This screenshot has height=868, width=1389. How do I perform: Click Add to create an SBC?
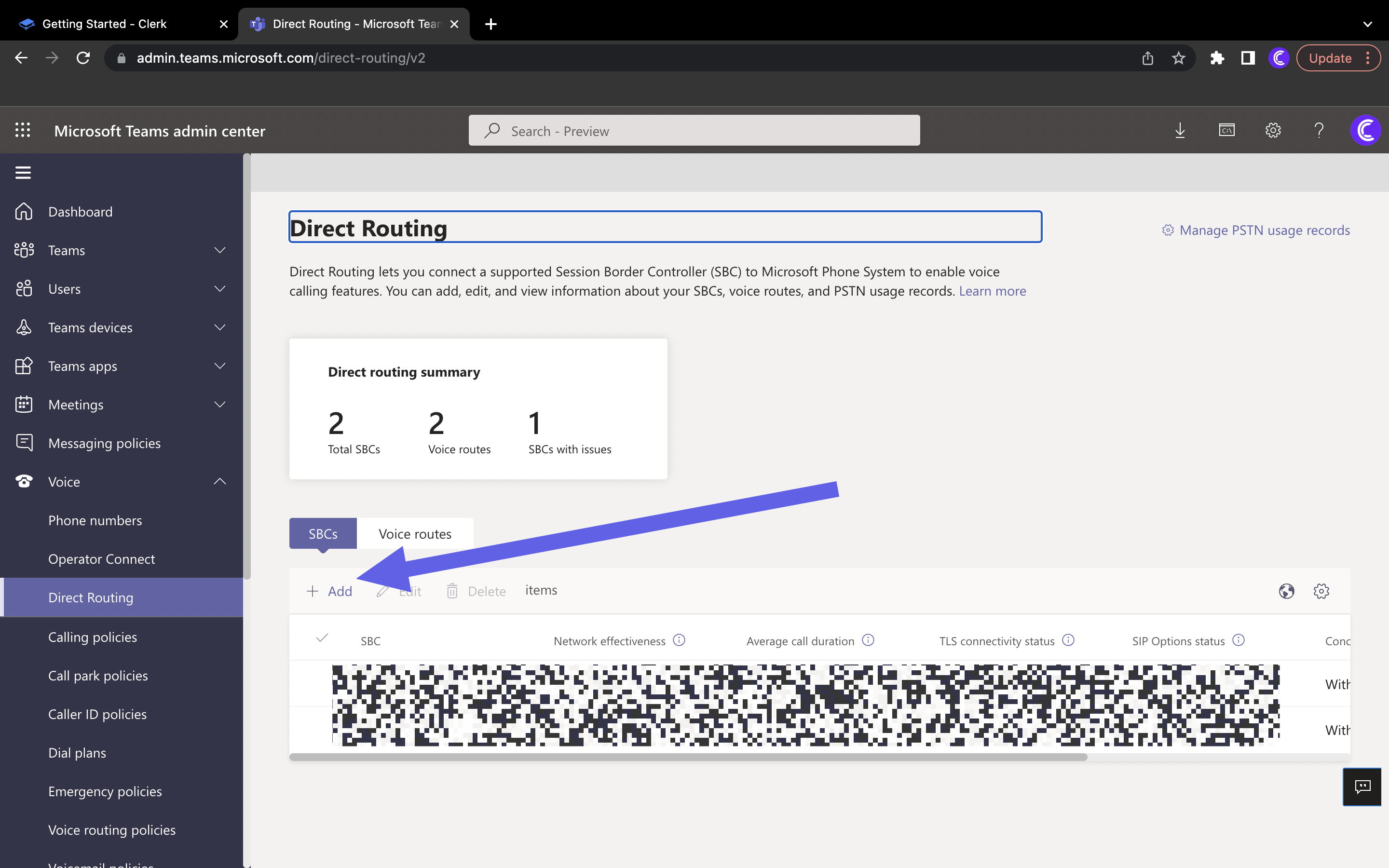[329, 591]
